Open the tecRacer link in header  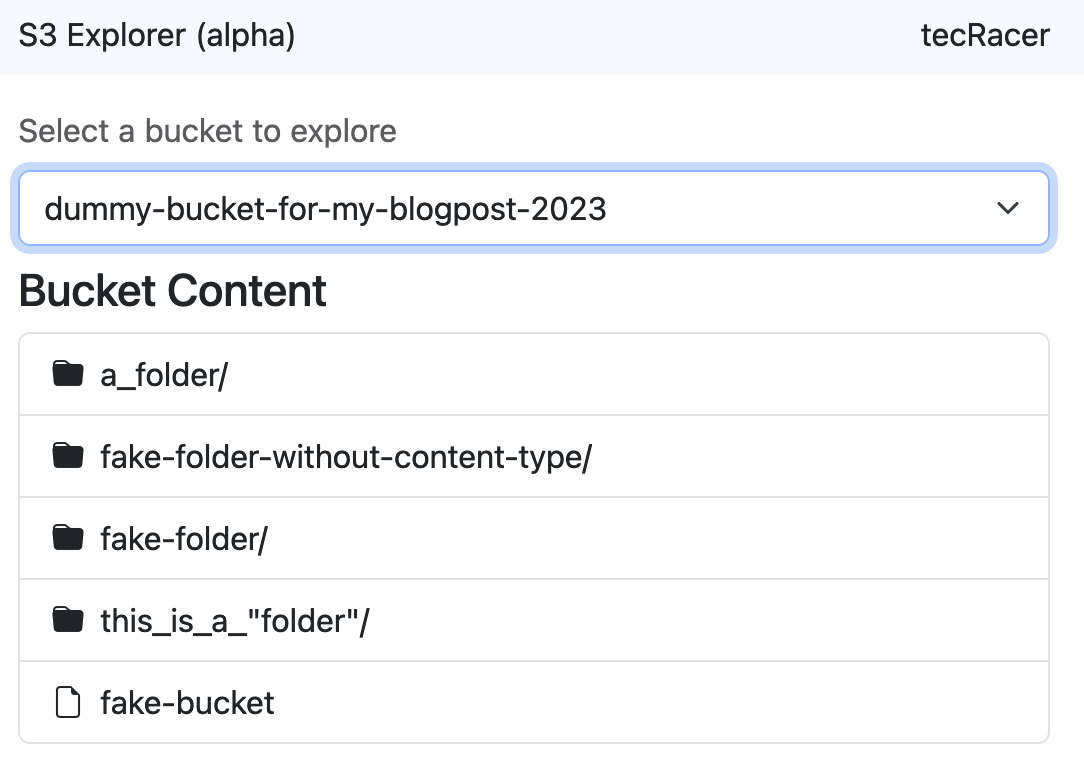click(x=985, y=35)
